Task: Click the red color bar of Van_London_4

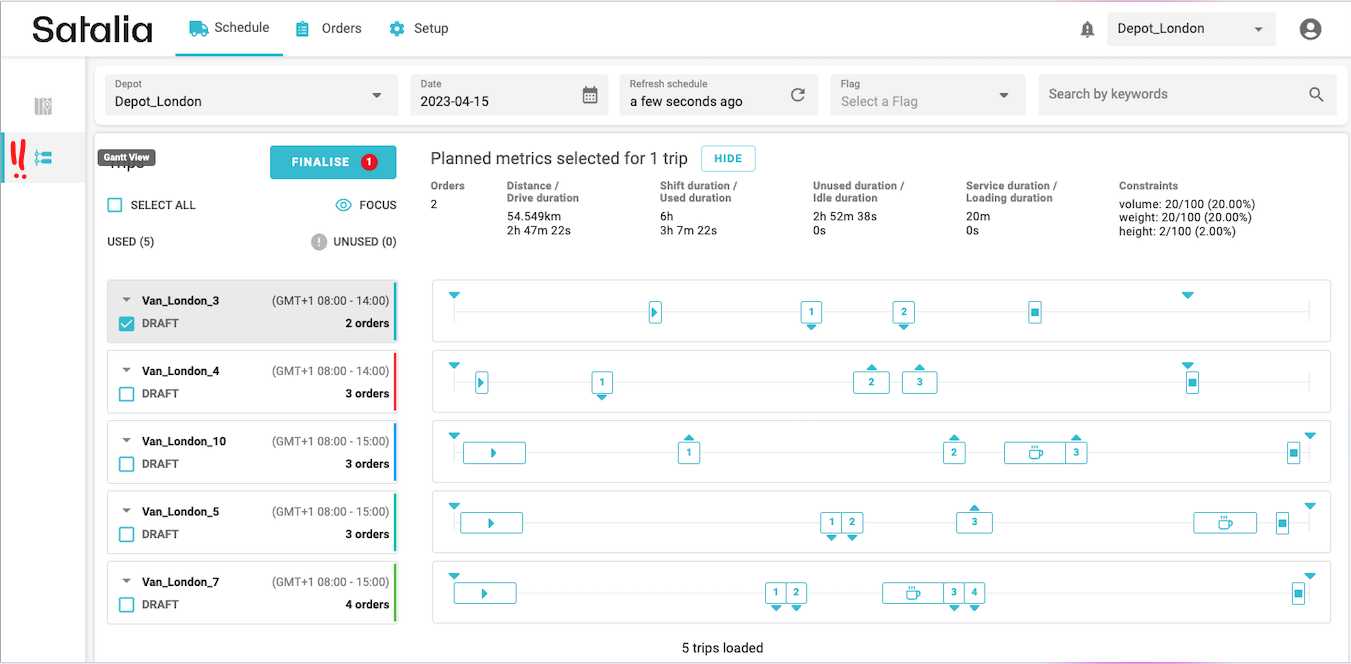Action: pos(396,381)
